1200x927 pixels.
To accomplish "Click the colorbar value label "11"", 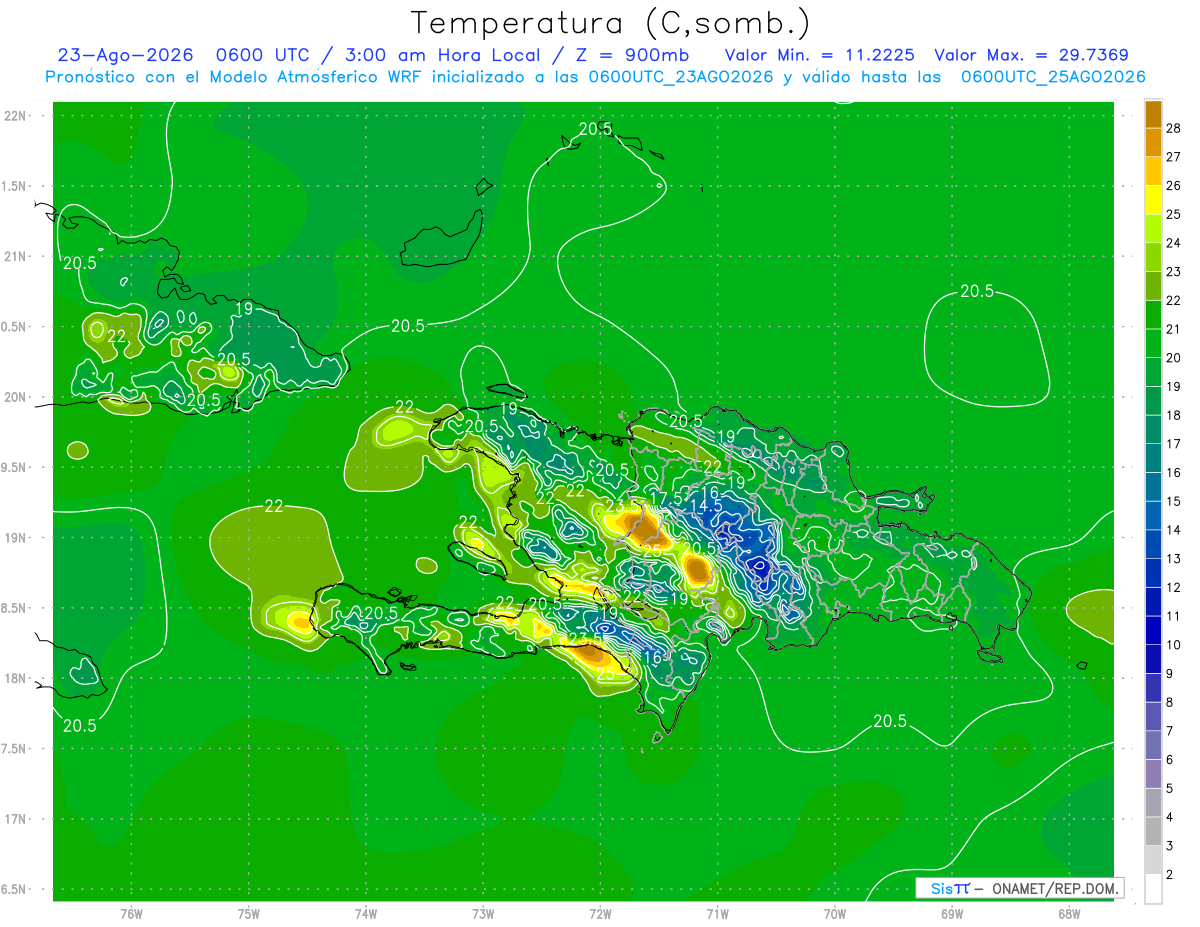I will click(1173, 616).
